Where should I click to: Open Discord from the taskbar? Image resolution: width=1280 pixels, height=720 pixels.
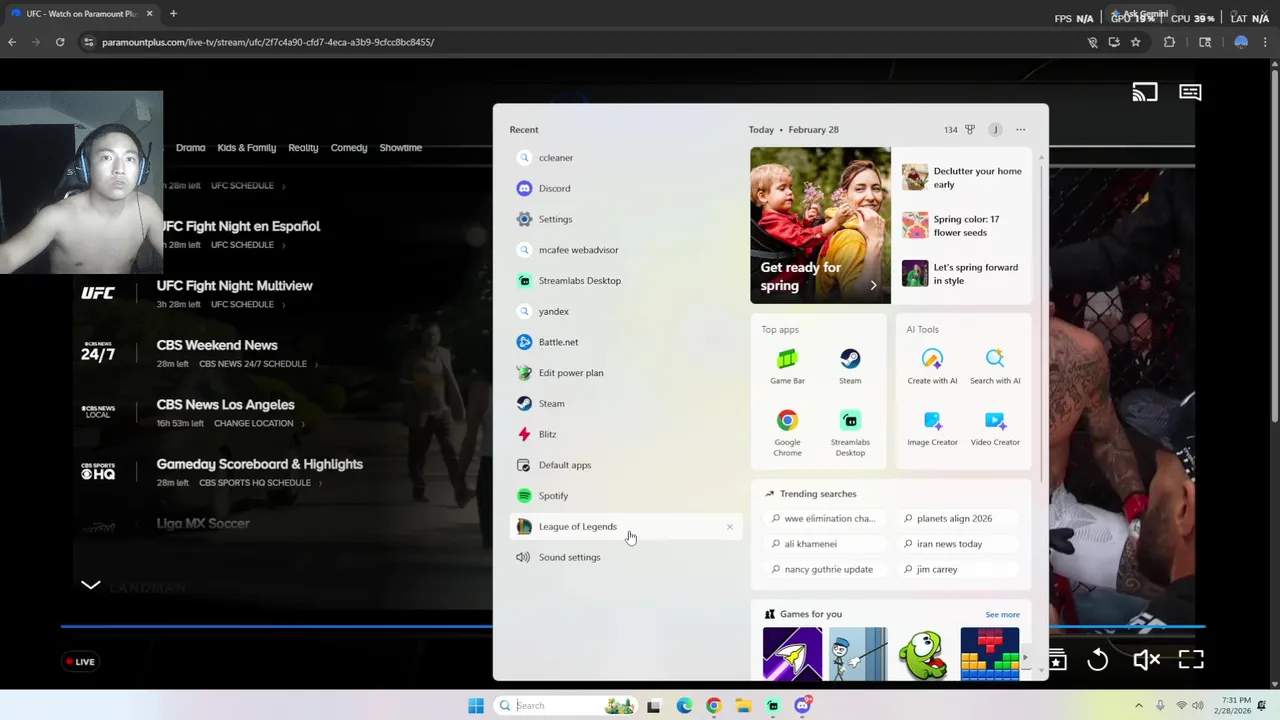(x=803, y=706)
